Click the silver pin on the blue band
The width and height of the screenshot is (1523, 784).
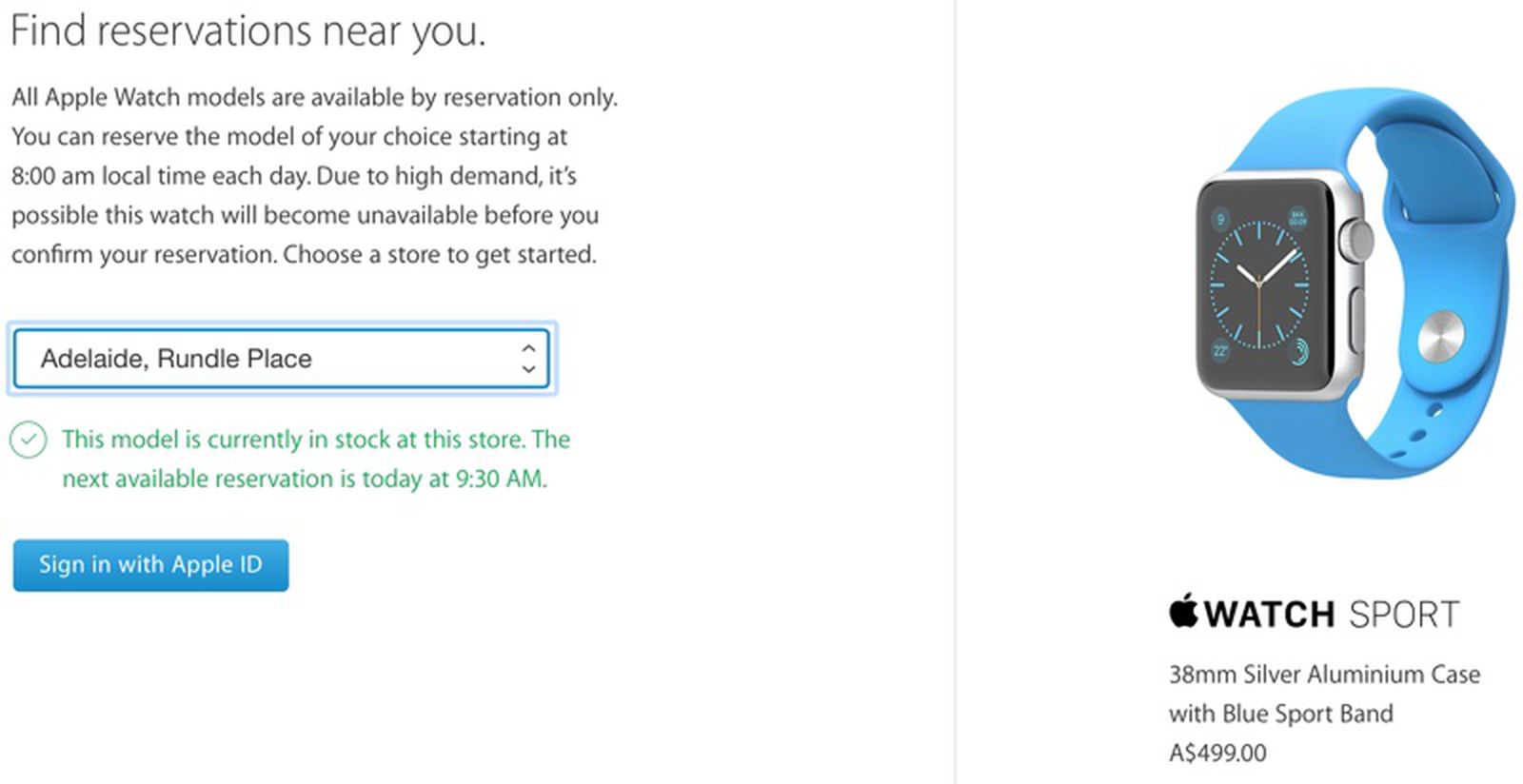tap(1442, 335)
